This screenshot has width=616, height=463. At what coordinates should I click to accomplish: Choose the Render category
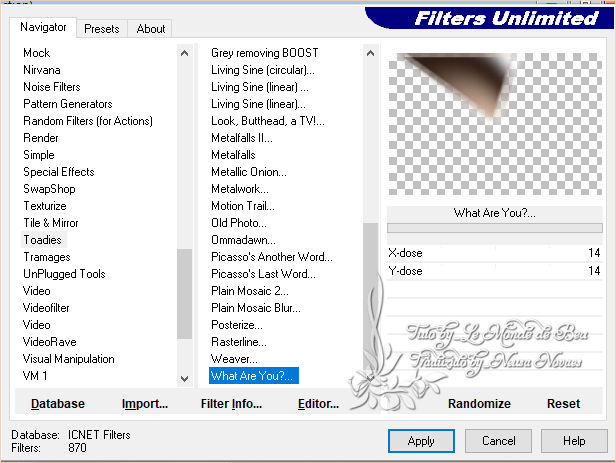click(x=41, y=138)
